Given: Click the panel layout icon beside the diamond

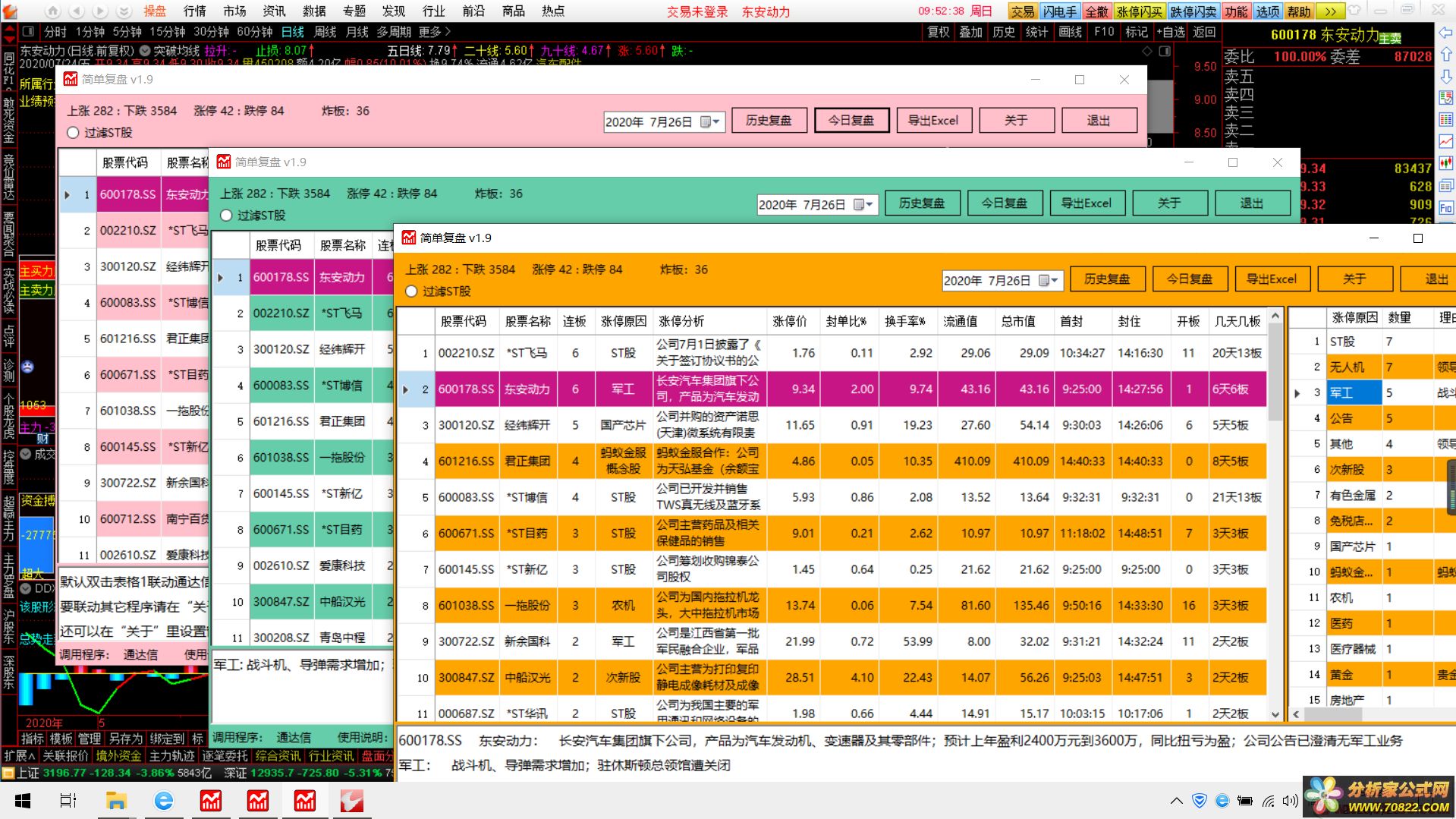Looking at the screenshot, I should pyautogui.click(x=1165, y=51).
